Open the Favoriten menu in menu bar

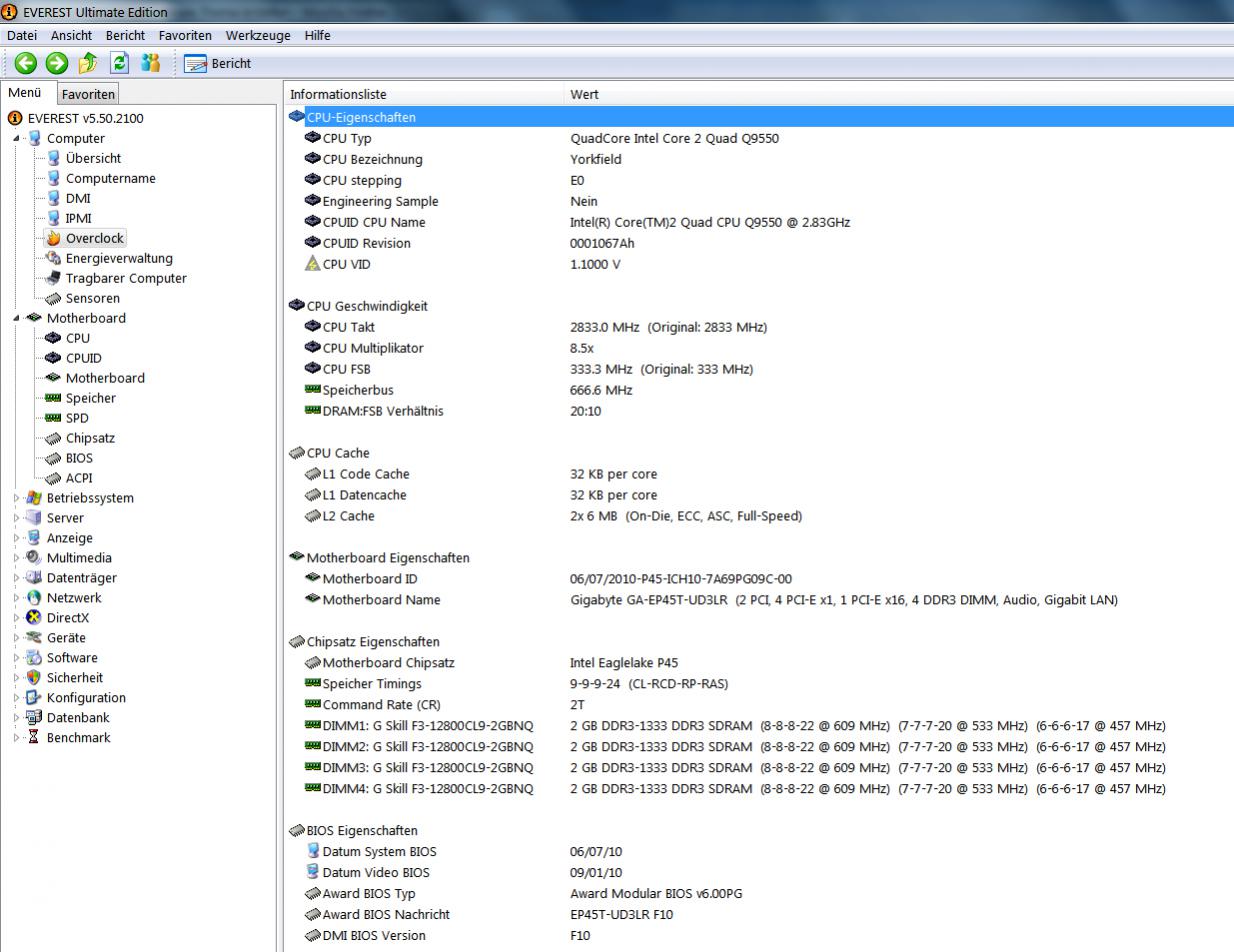(185, 35)
